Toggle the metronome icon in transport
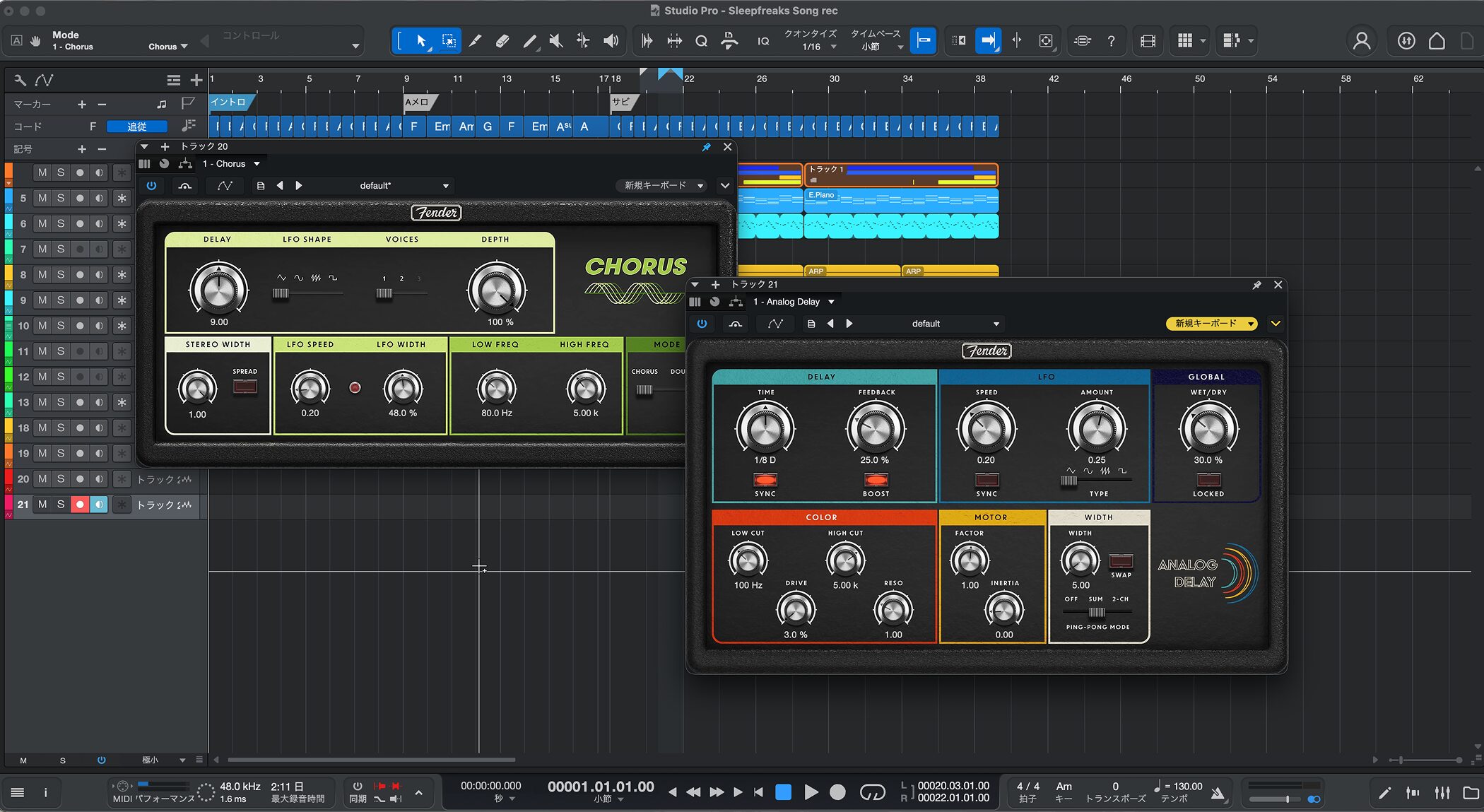The width and height of the screenshot is (1484, 812). 1217,793
